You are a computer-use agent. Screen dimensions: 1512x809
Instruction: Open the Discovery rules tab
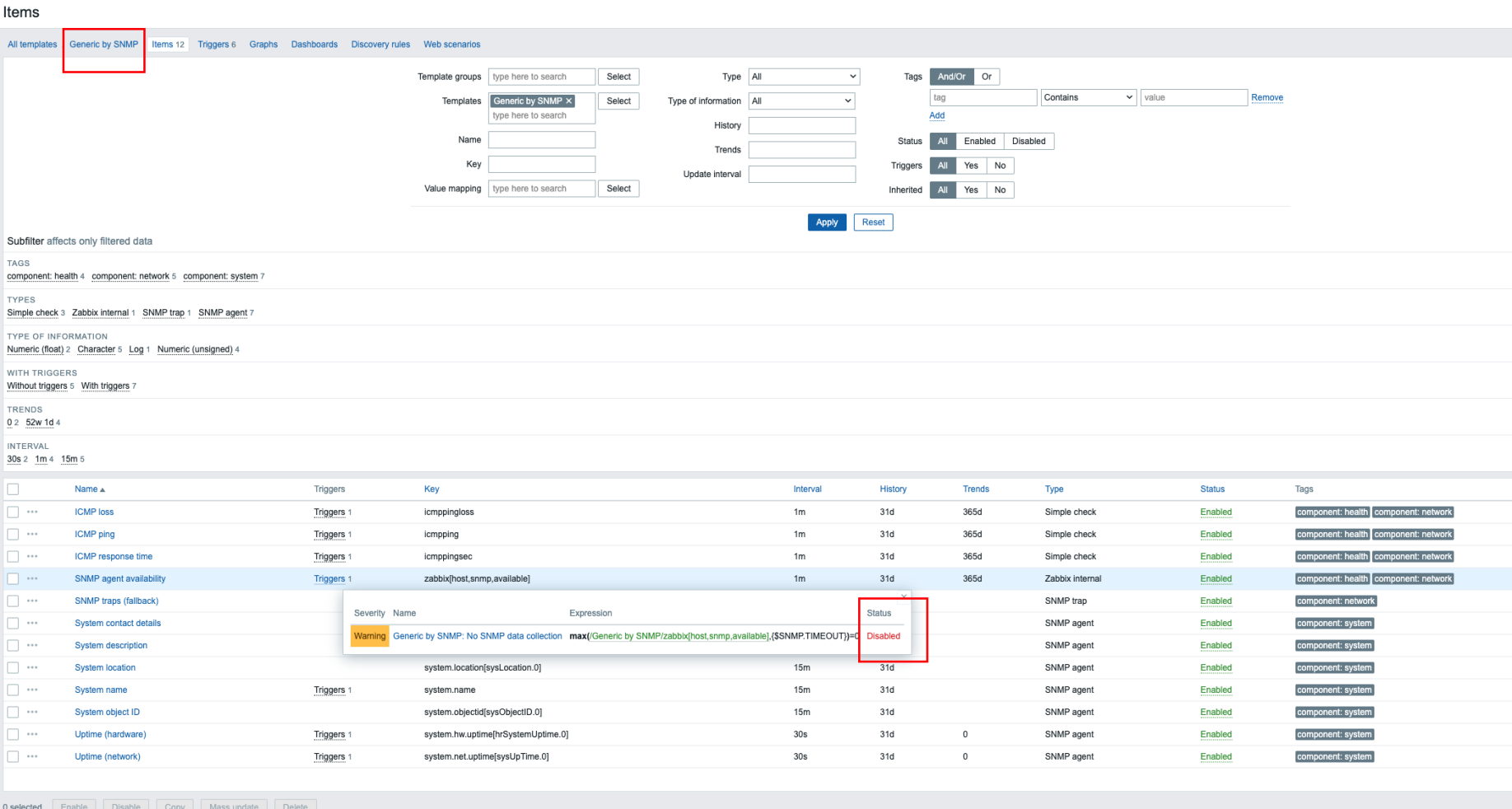click(380, 44)
